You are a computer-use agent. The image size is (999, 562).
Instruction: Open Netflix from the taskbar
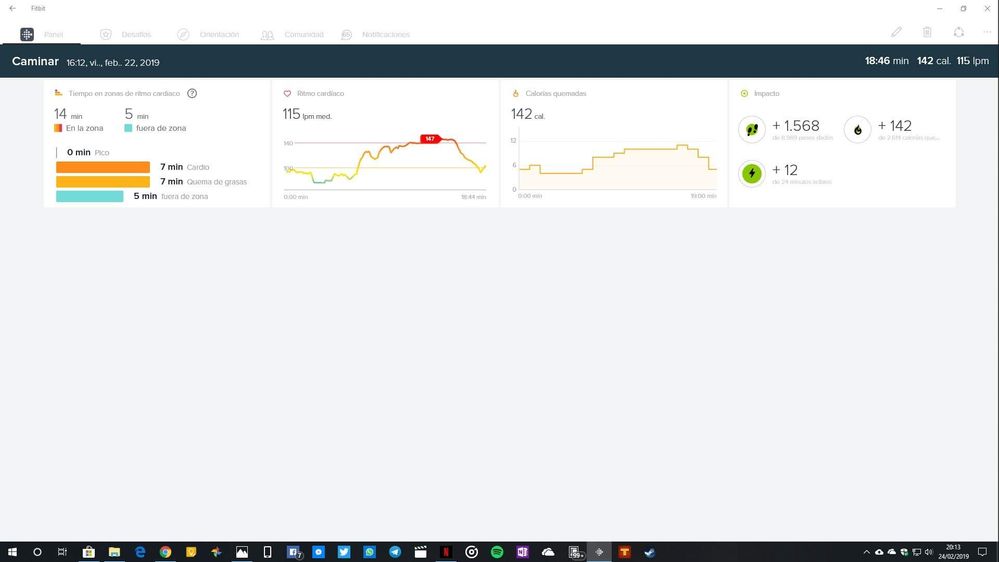(x=446, y=552)
